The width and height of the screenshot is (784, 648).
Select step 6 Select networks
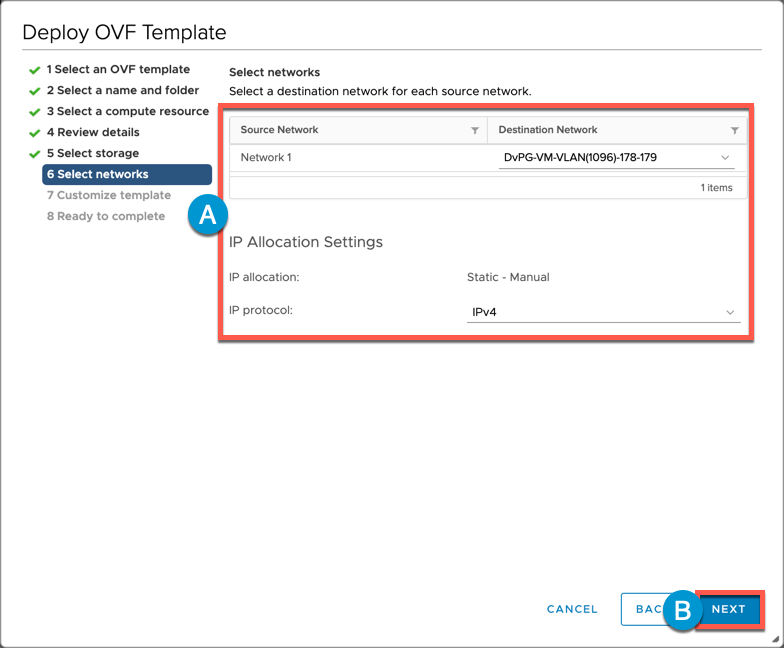[127, 174]
